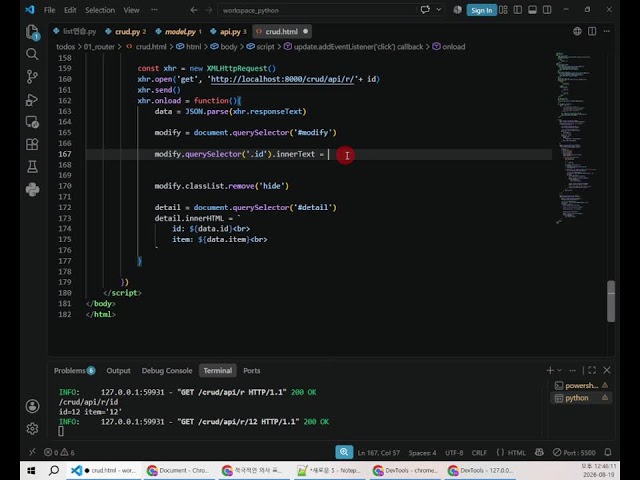640x480 pixels.
Task: Open editor More Actions ellipsis
Action: tap(607, 31)
